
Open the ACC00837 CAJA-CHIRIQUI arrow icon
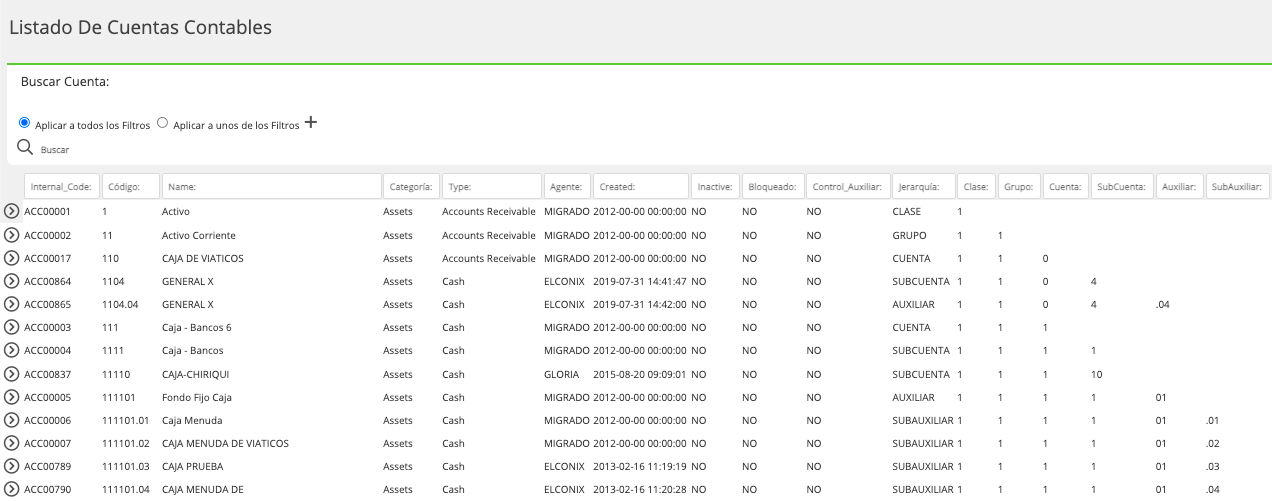(x=12, y=374)
